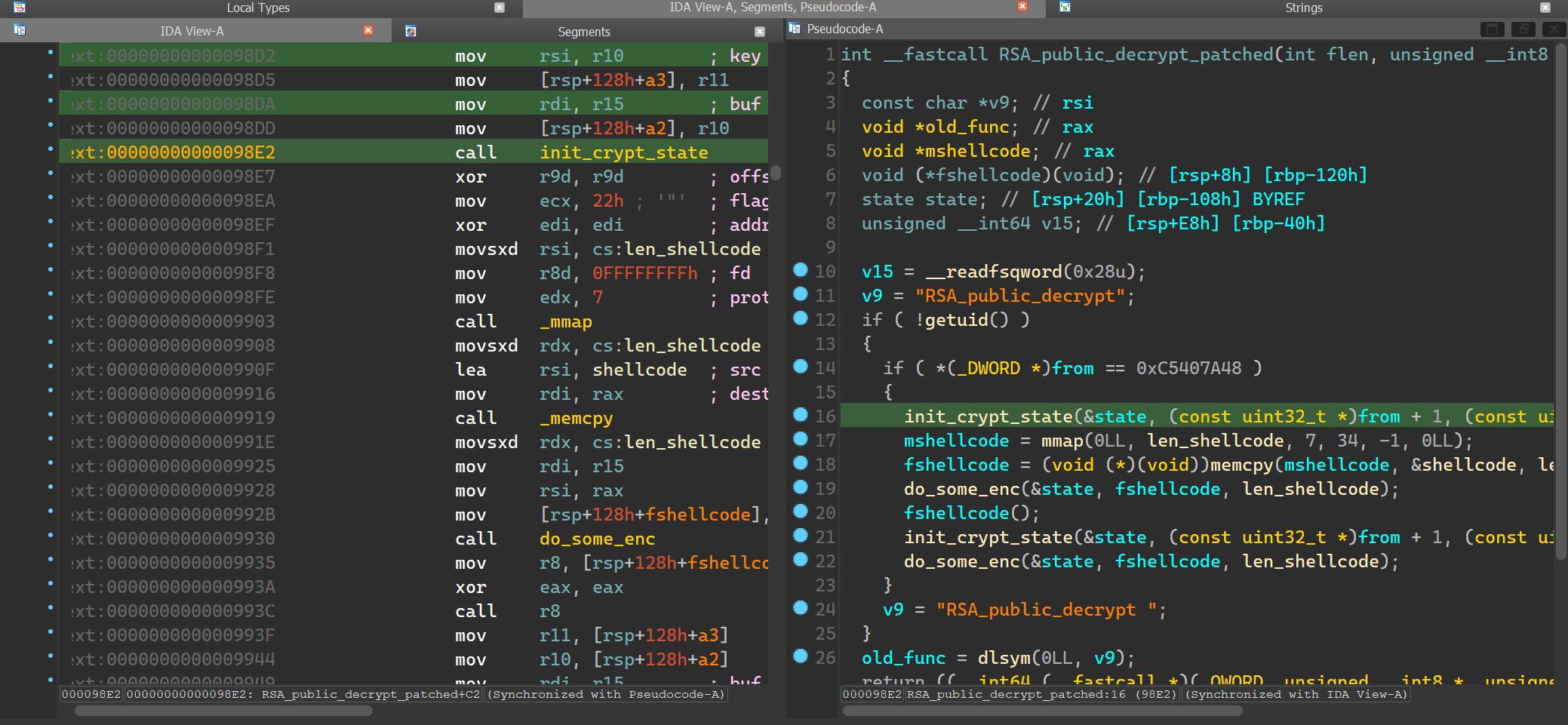The width and height of the screenshot is (1568, 725).
Task: Click the _mmap call target in disassembly
Action: click(x=565, y=321)
